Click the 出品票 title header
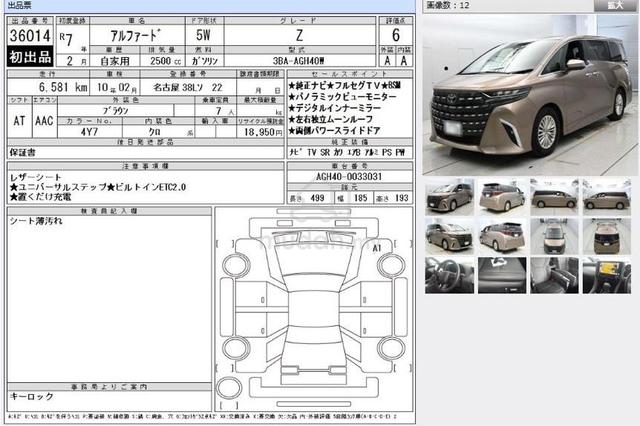 (x=20, y=5)
